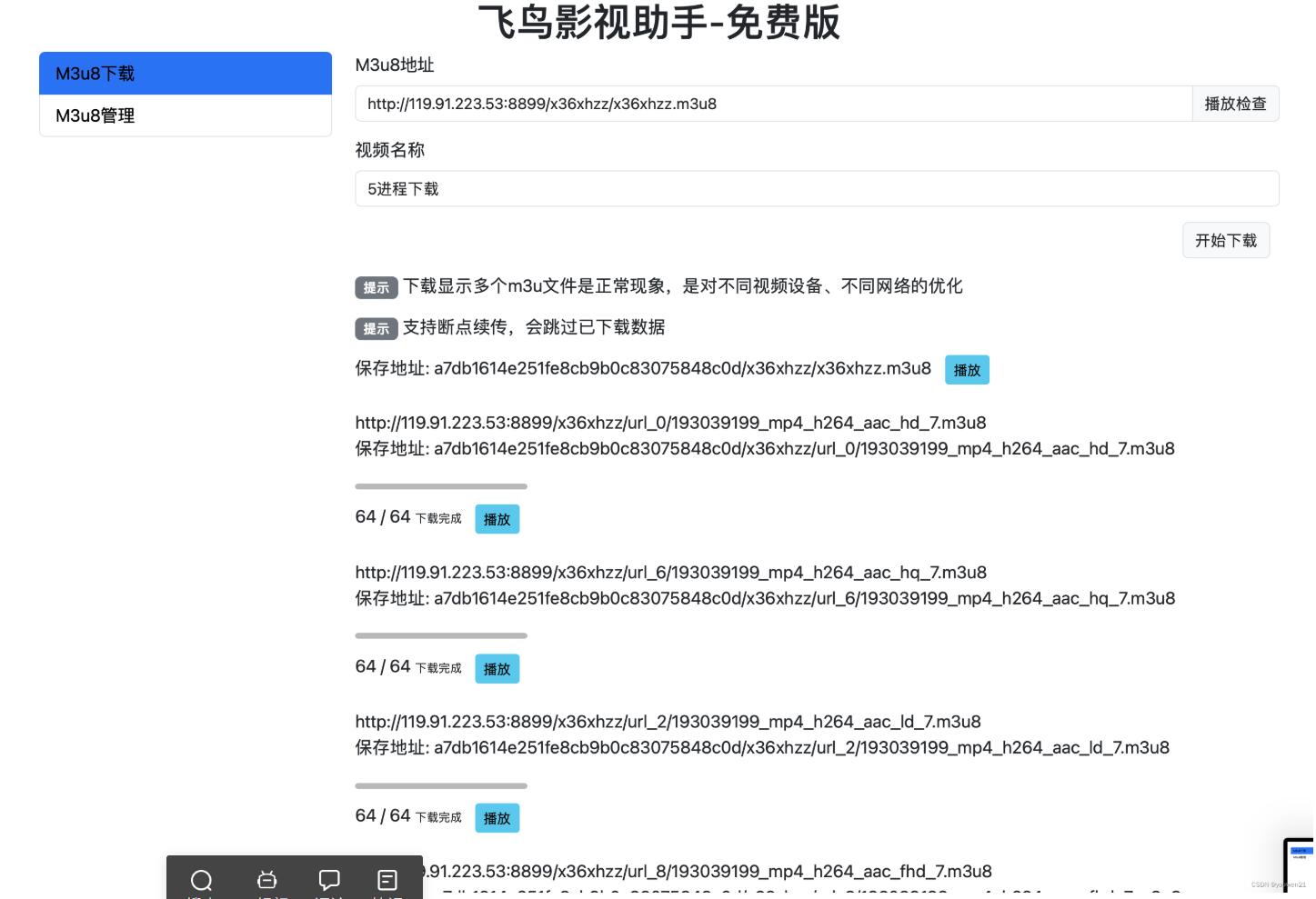Screen dimensions: 1316x899
Task: Click the 开始下载 button
Action: tap(1225, 241)
